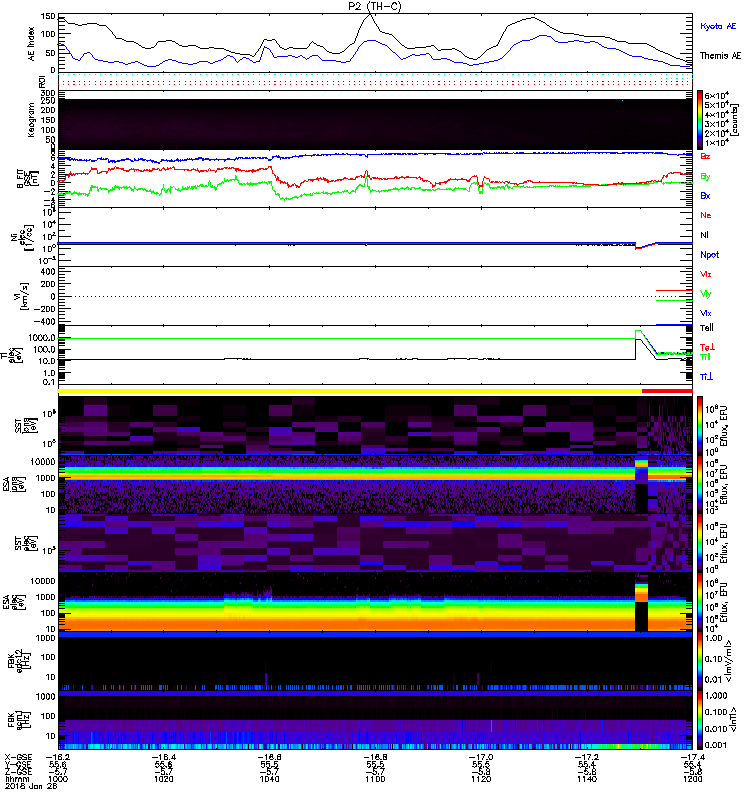Click the B_FIT GSE [nT] axis label

(28, 178)
